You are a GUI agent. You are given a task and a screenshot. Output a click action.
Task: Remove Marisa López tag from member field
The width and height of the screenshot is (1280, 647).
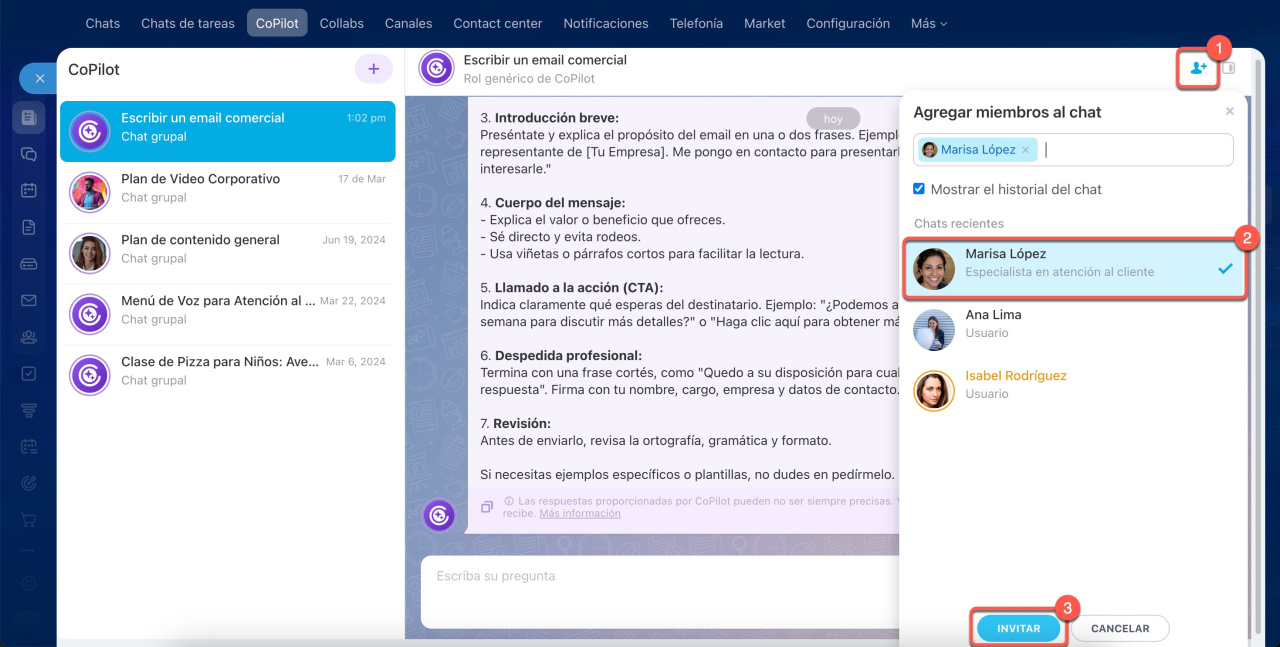point(1025,150)
